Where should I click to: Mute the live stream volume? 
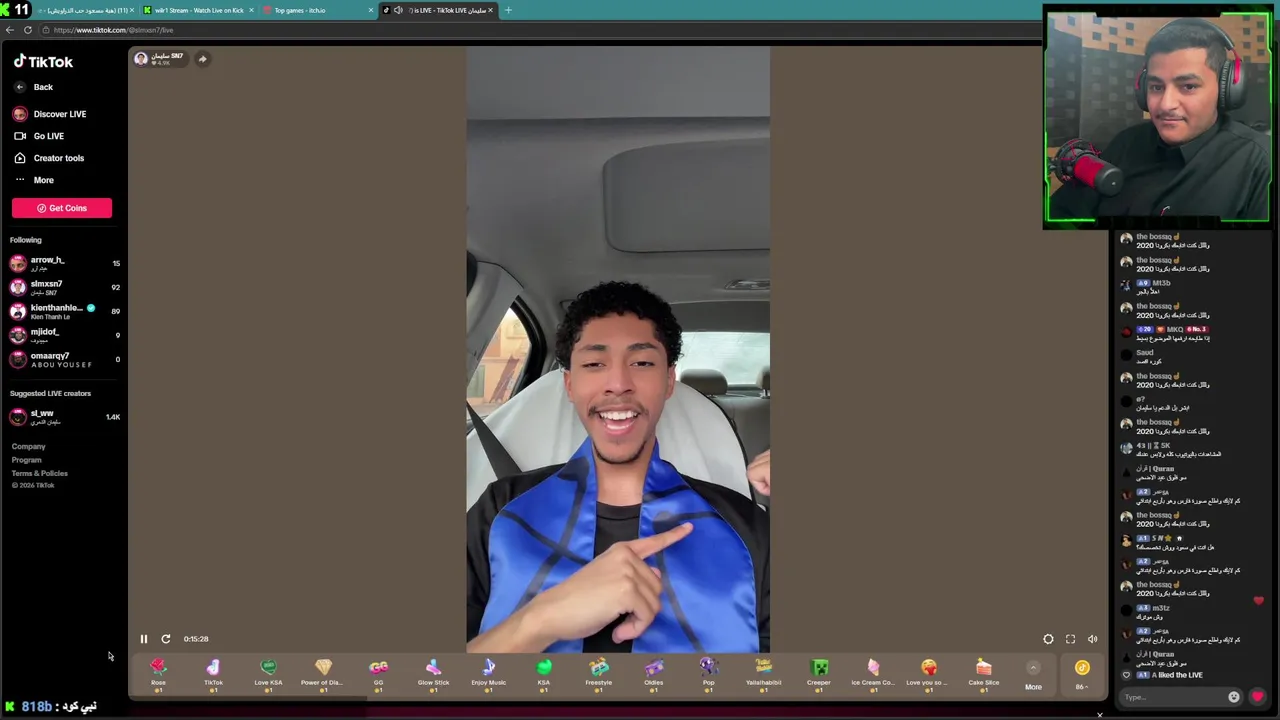click(x=1092, y=639)
